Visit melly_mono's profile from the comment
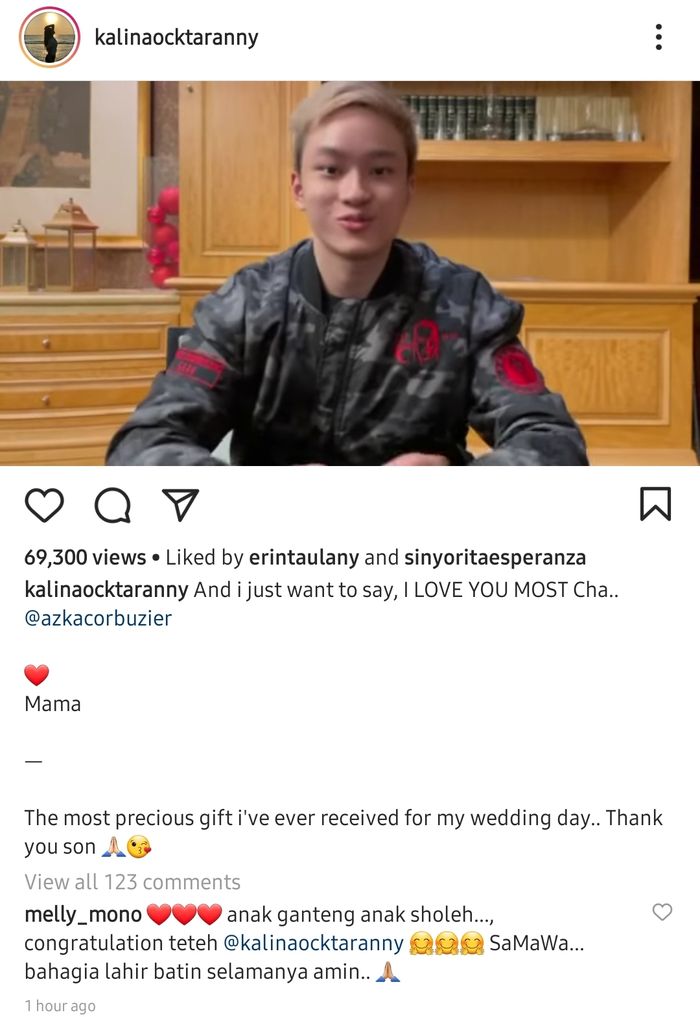 tap(83, 915)
